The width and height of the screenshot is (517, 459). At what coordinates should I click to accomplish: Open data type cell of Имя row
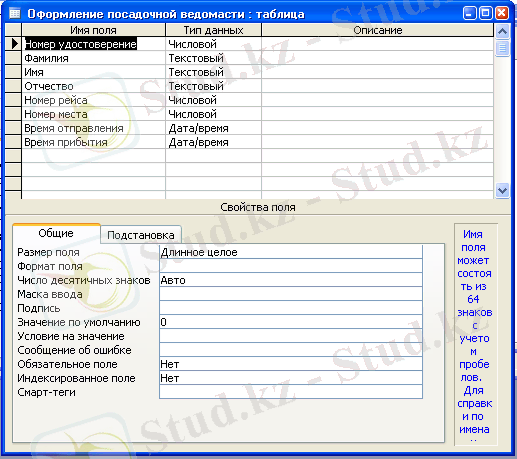(213, 72)
